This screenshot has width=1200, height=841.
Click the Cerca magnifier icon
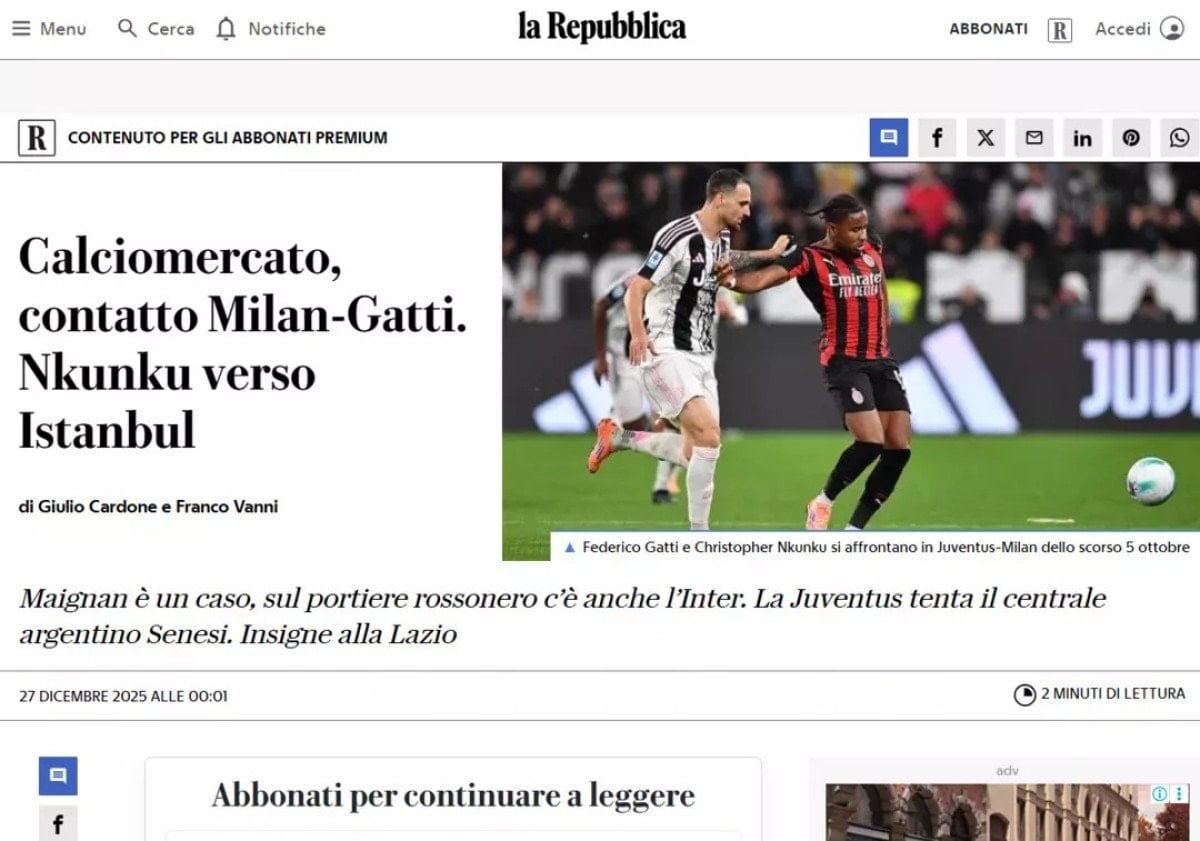click(127, 28)
